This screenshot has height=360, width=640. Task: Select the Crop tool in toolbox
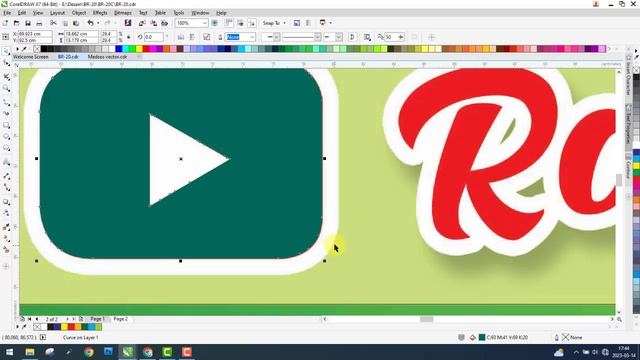(x=6, y=76)
